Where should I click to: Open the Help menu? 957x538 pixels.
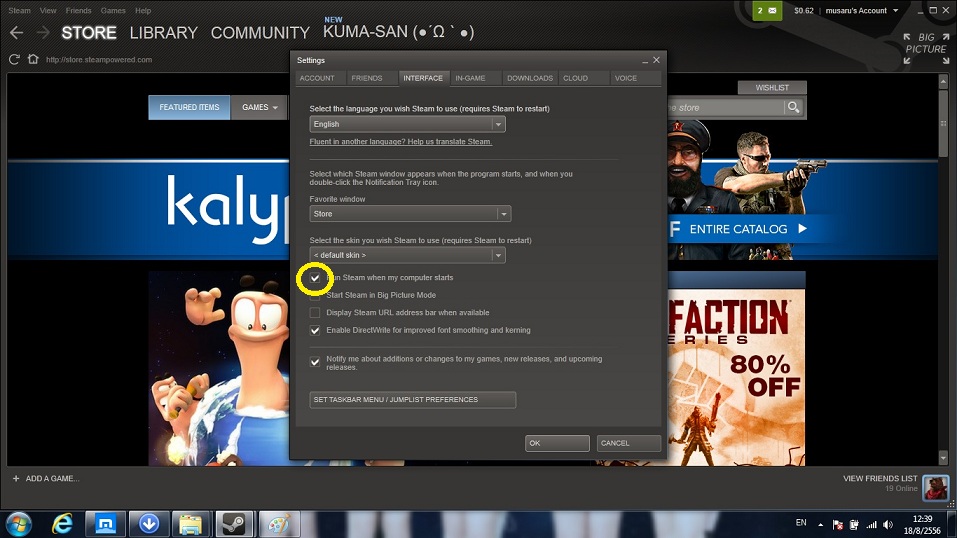(143, 10)
